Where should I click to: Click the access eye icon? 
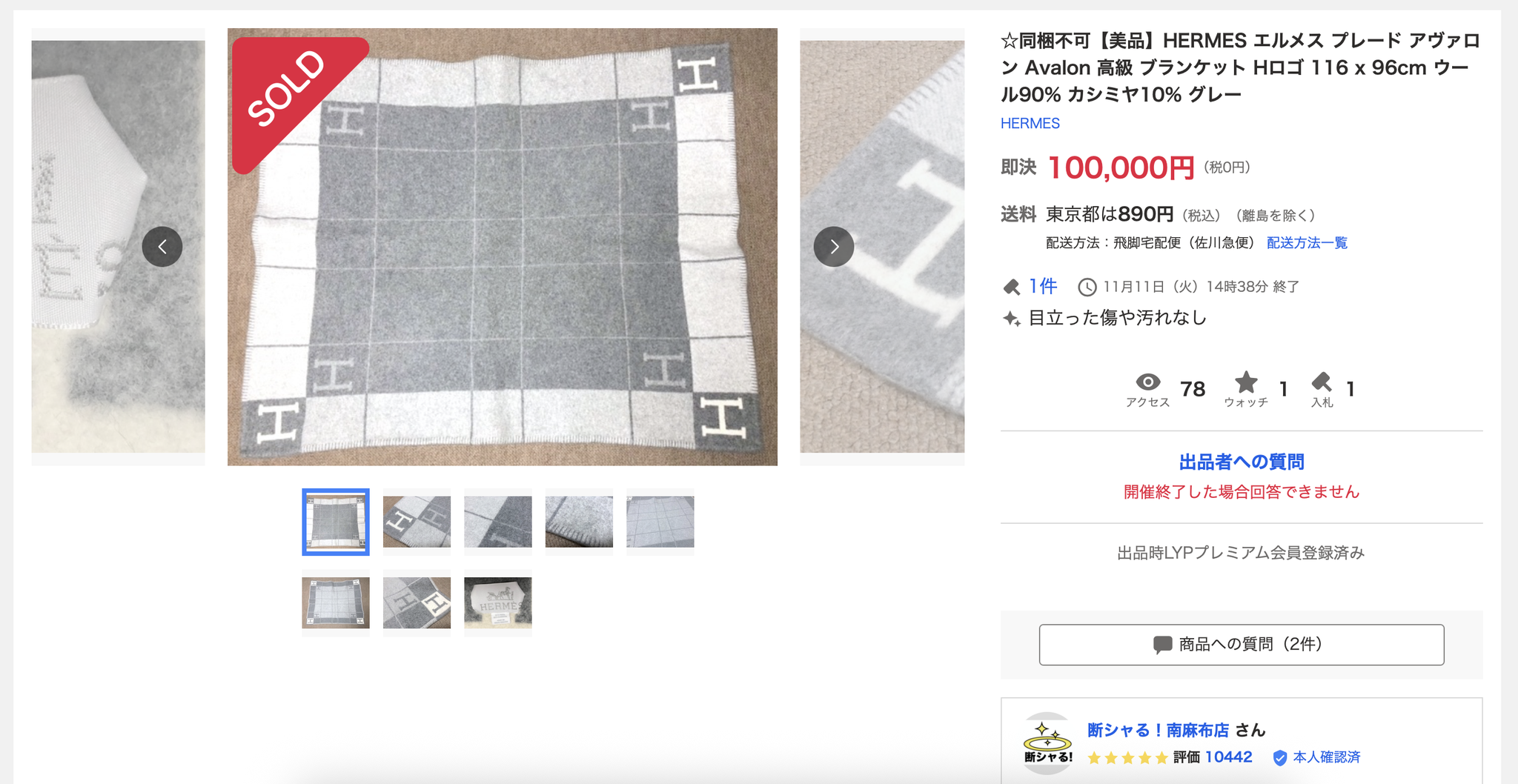(x=1148, y=382)
